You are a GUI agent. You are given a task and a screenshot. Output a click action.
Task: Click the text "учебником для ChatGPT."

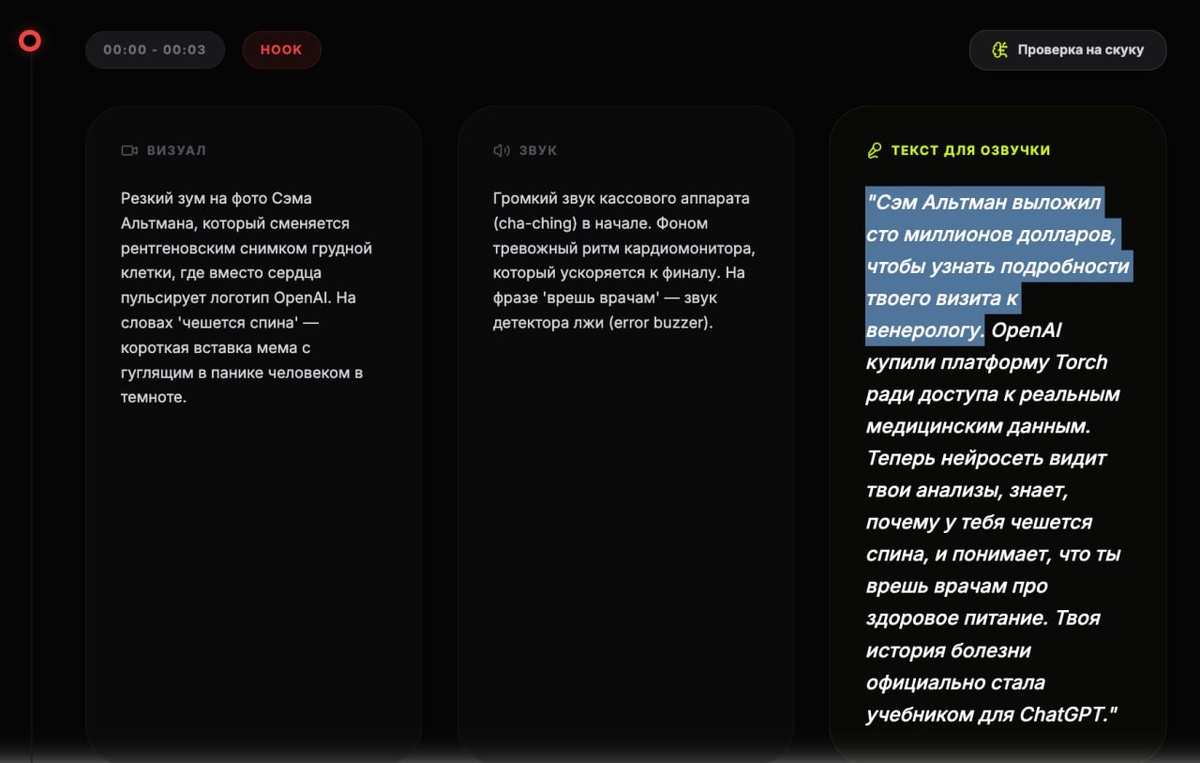991,714
